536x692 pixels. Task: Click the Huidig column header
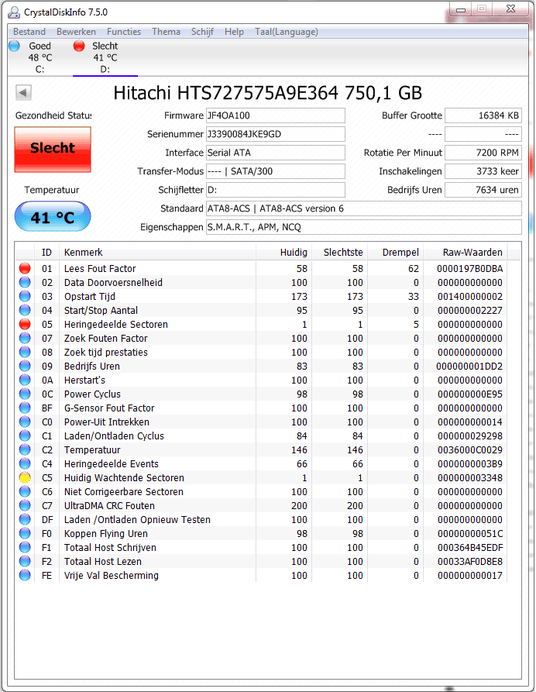coord(284,252)
